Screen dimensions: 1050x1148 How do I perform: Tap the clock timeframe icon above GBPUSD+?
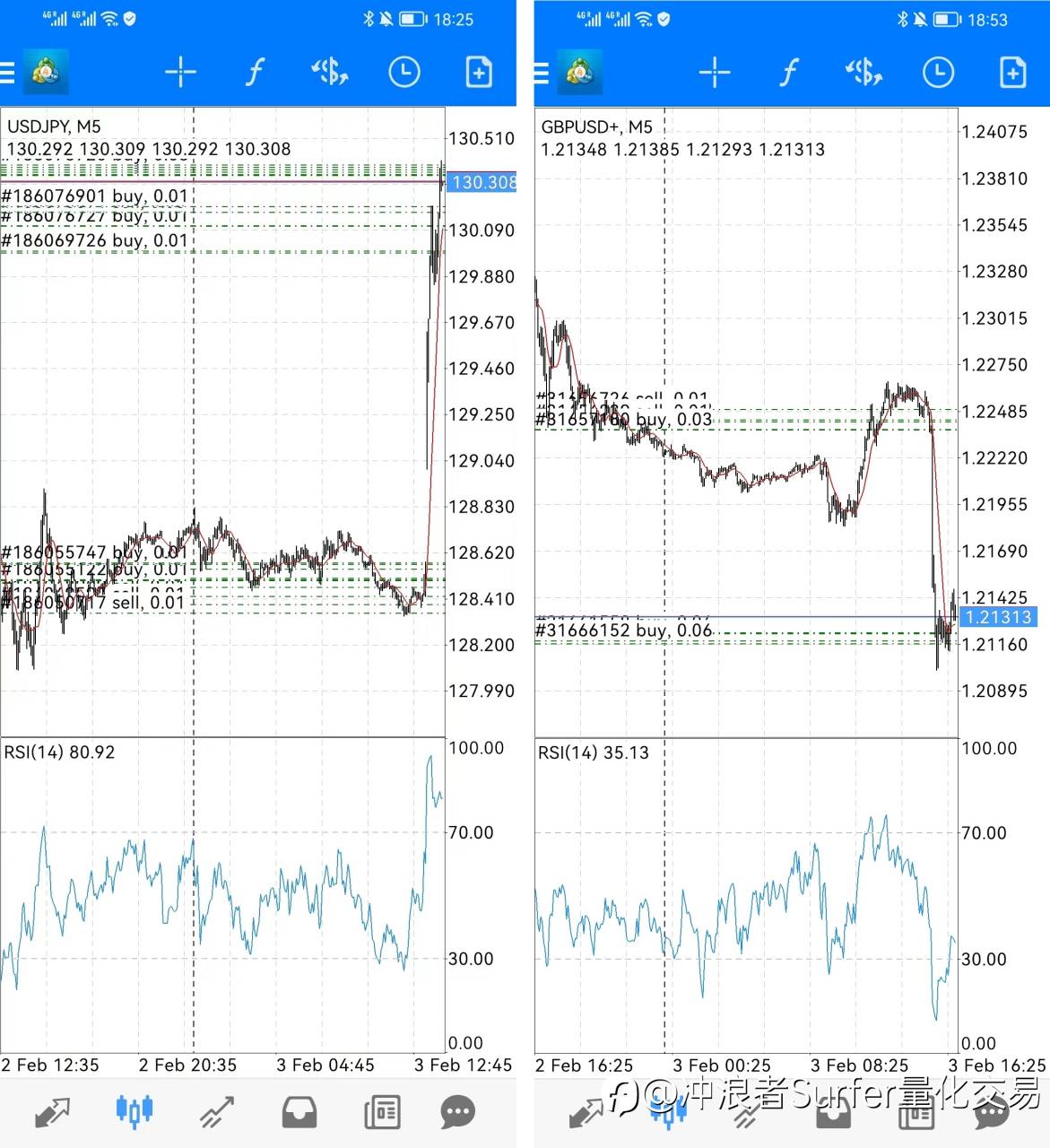click(938, 72)
